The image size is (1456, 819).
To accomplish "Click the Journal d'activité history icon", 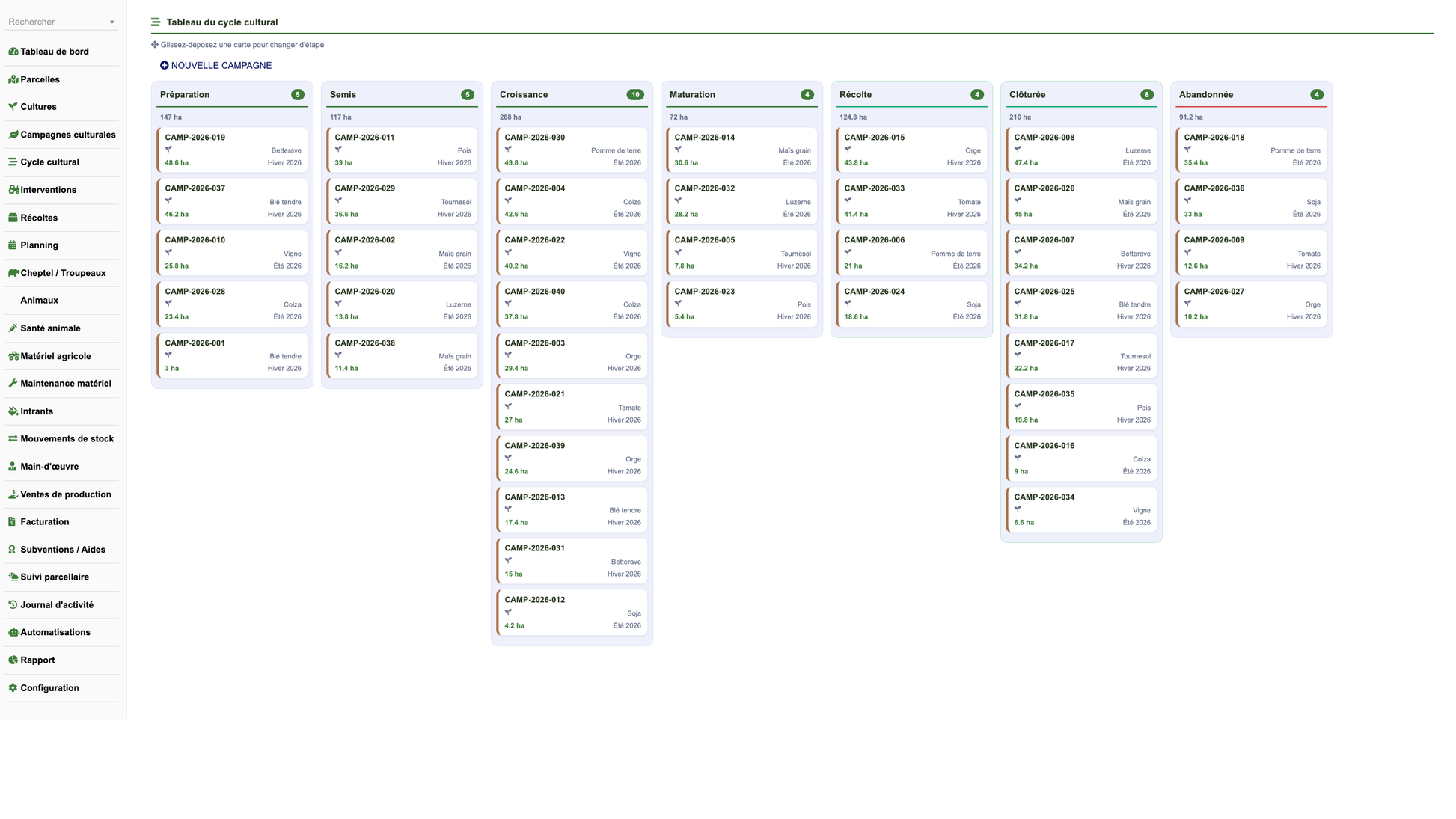I will pyautogui.click(x=13, y=605).
